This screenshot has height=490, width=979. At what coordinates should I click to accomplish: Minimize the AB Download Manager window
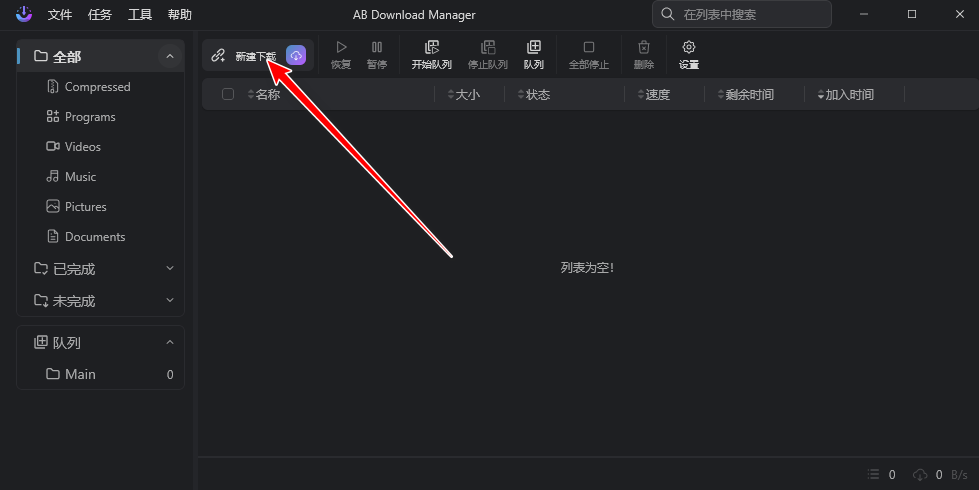click(x=864, y=14)
